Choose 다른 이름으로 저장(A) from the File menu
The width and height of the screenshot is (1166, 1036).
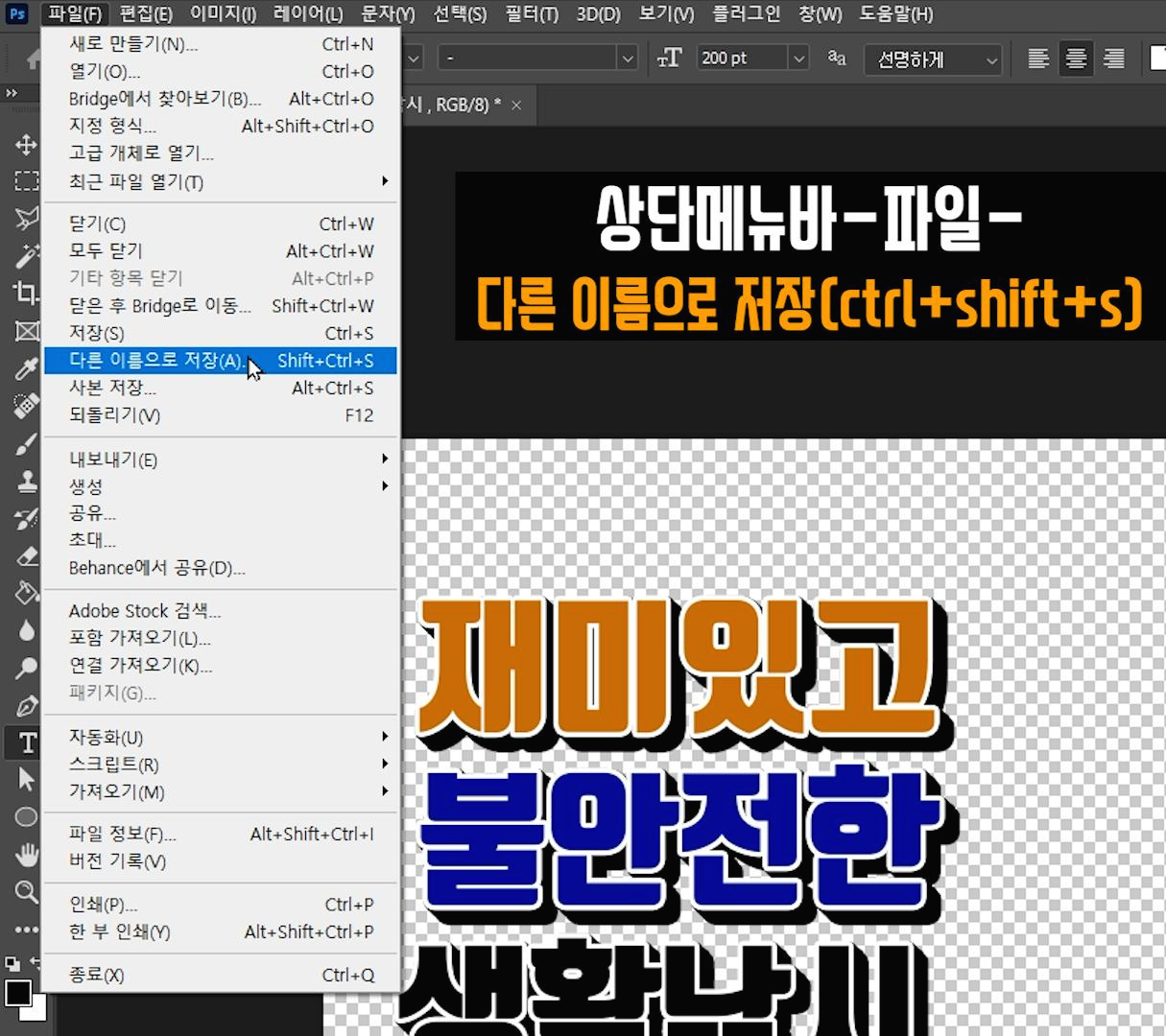220,361
